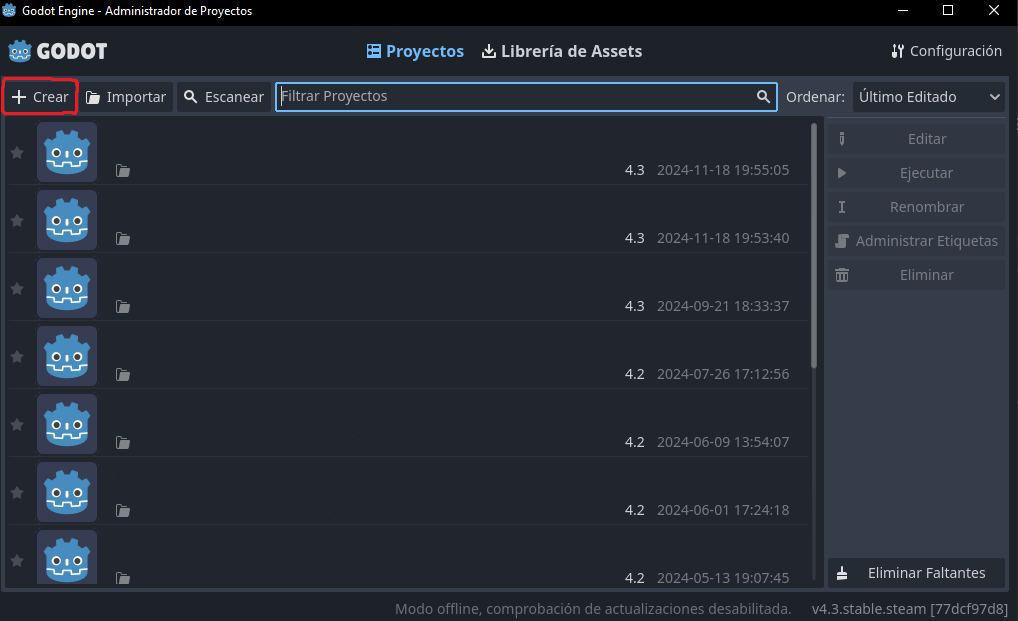This screenshot has width=1018, height=621.
Task: Open Administrar Etiquetas
Action: (916, 241)
